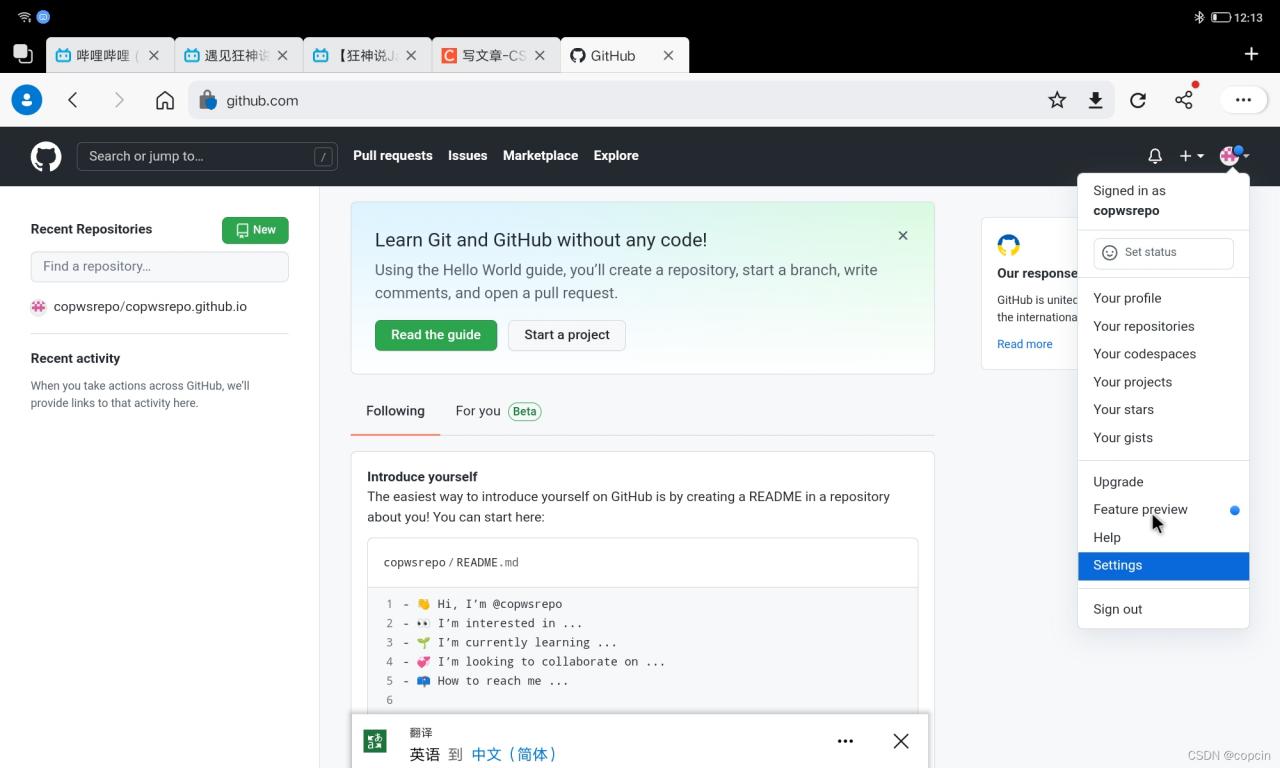Reload the github.com page
The height and width of the screenshot is (768, 1280).
coord(1138,100)
